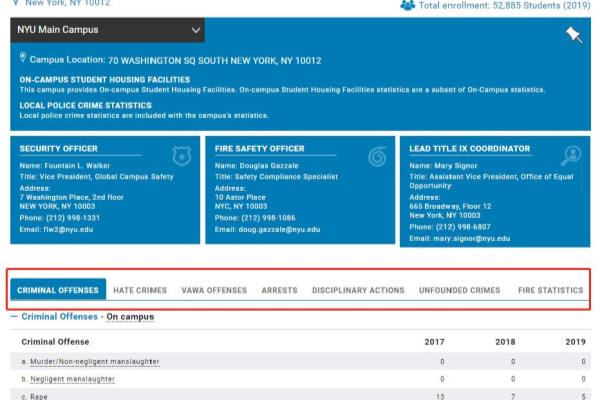
Task: Open the Unfounded Crimes tab
Action: (460, 290)
